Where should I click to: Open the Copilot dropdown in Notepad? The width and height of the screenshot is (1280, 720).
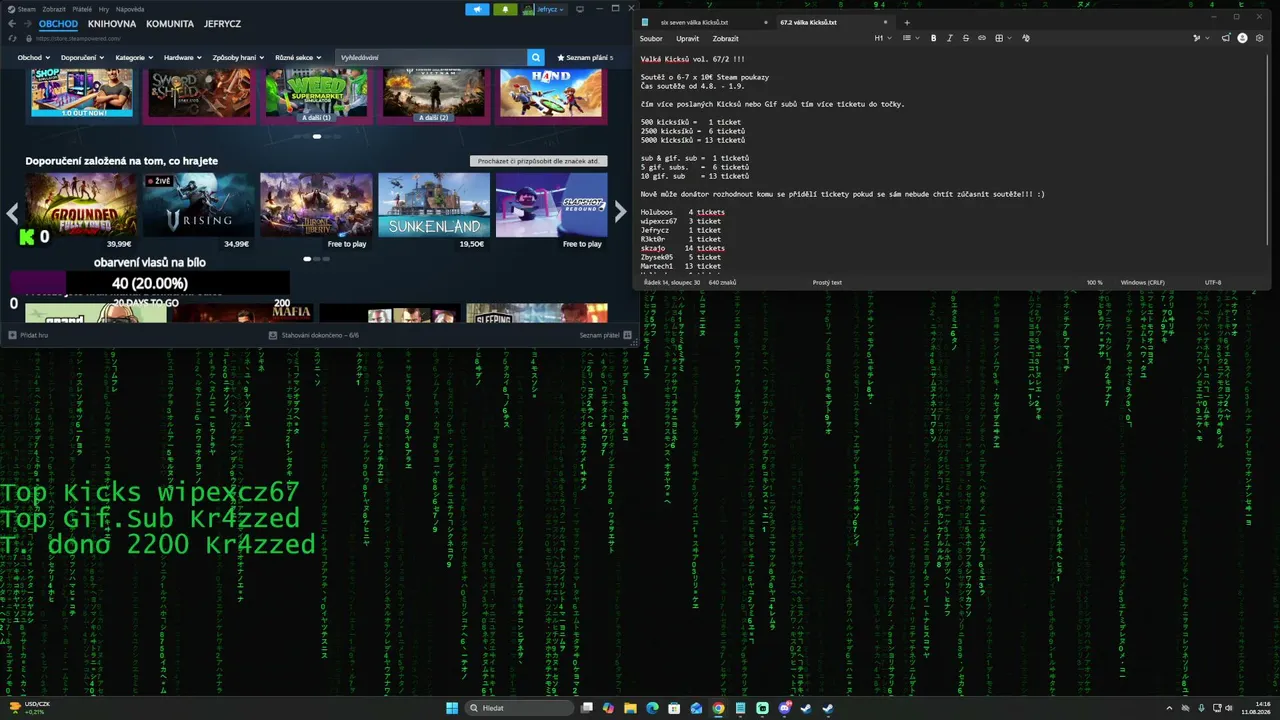[1199, 38]
